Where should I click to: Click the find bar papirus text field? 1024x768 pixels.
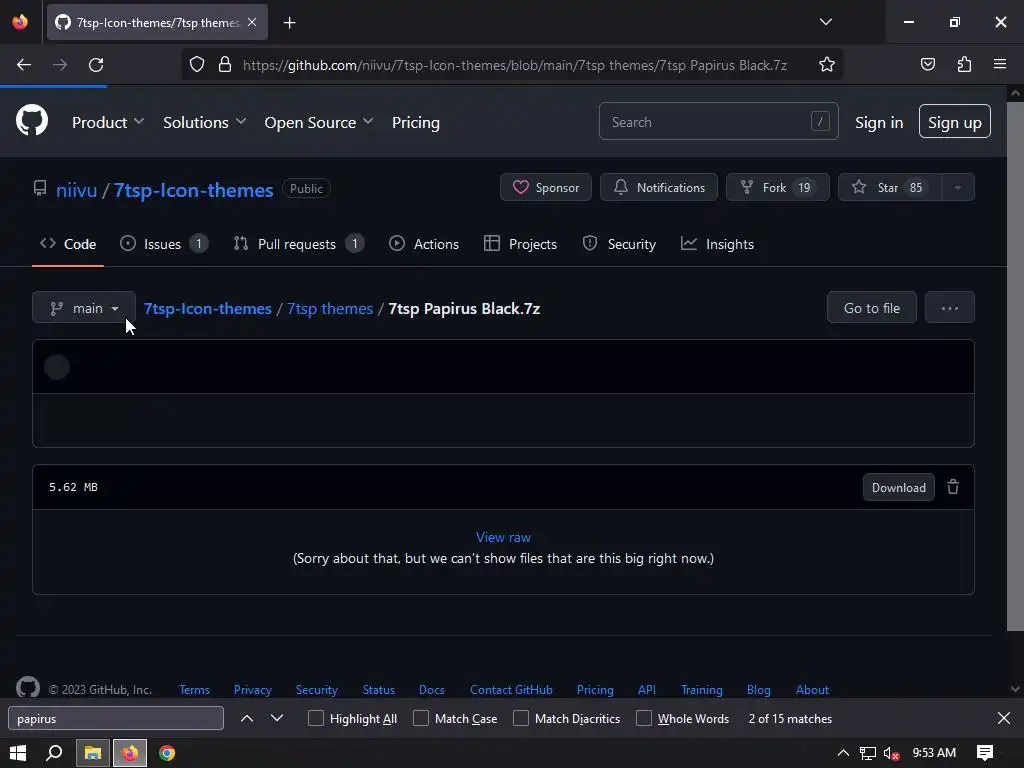pyautogui.click(x=116, y=718)
